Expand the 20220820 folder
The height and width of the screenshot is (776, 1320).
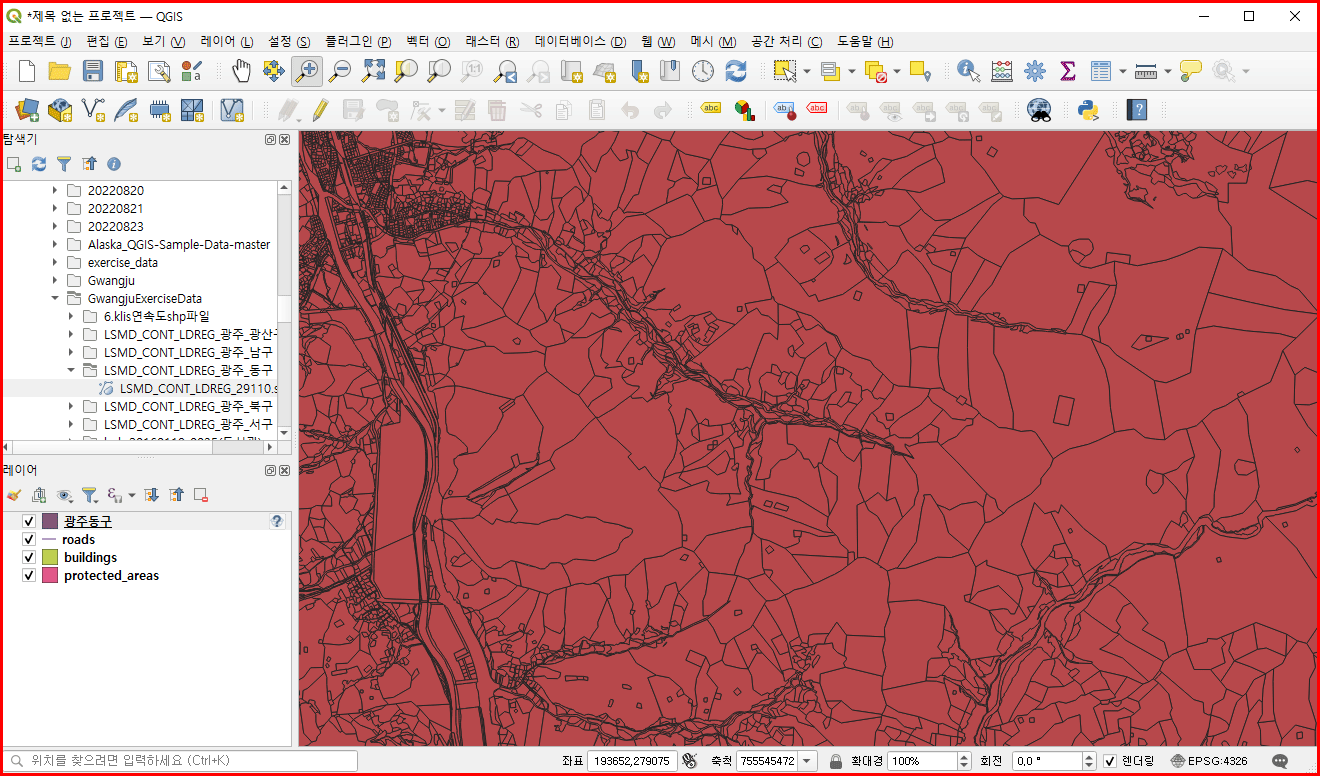(55, 190)
